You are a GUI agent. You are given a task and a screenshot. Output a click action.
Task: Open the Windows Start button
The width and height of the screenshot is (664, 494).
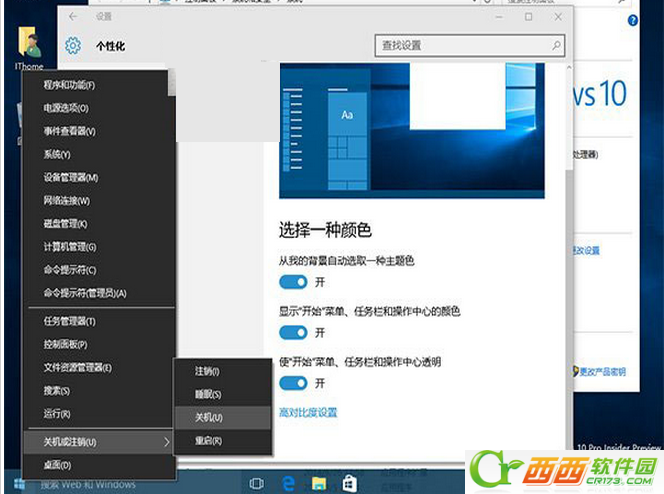[19, 483]
